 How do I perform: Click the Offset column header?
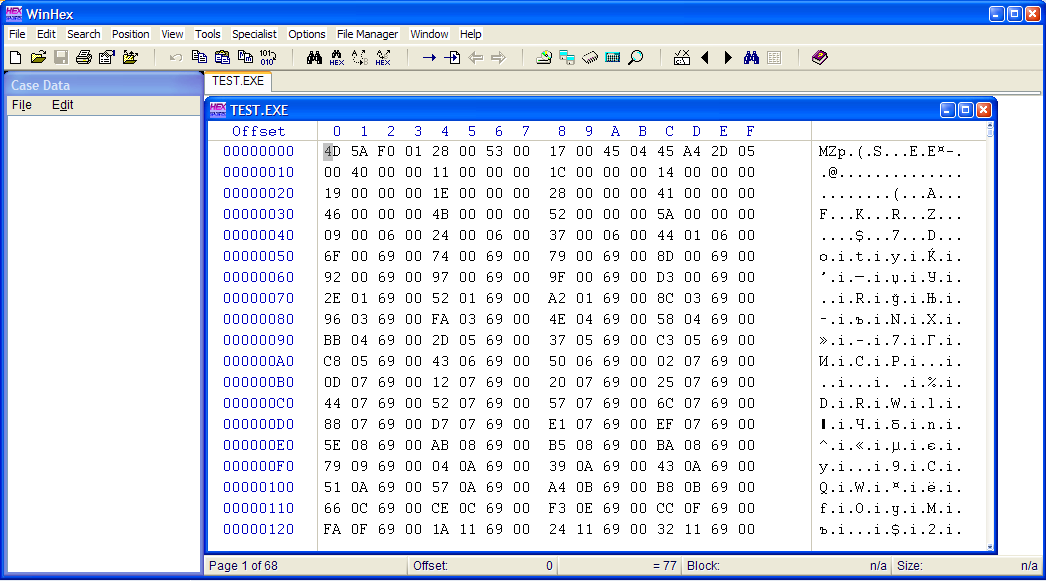259,131
